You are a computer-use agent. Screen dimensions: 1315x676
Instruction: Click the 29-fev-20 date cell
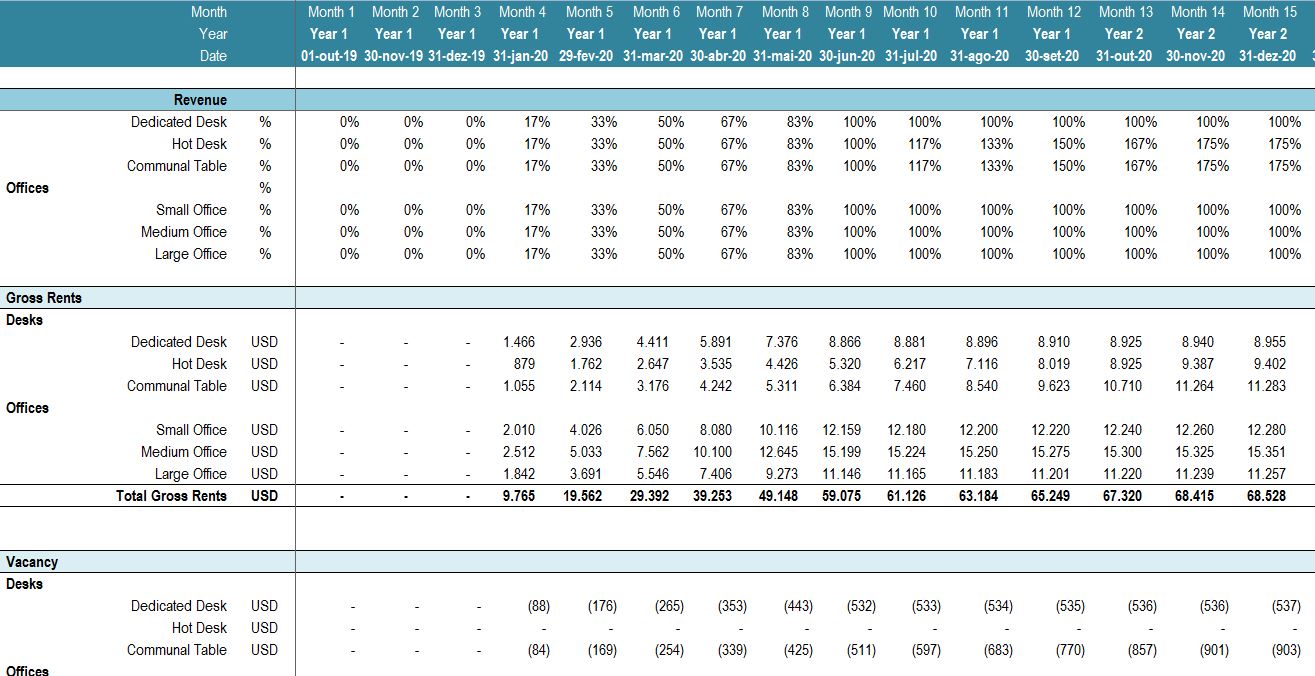pyautogui.click(x=586, y=56)
